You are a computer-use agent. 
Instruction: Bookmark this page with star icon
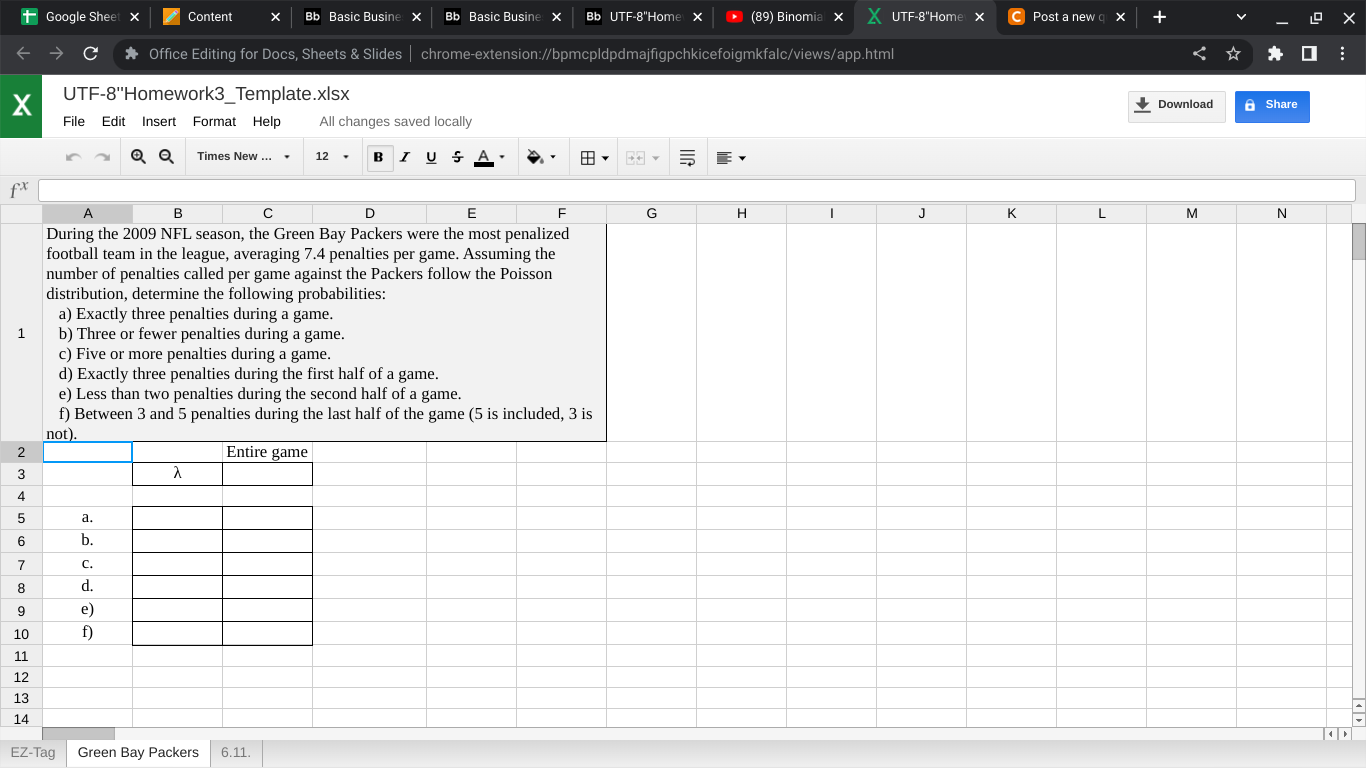[x=1233, y=54]
